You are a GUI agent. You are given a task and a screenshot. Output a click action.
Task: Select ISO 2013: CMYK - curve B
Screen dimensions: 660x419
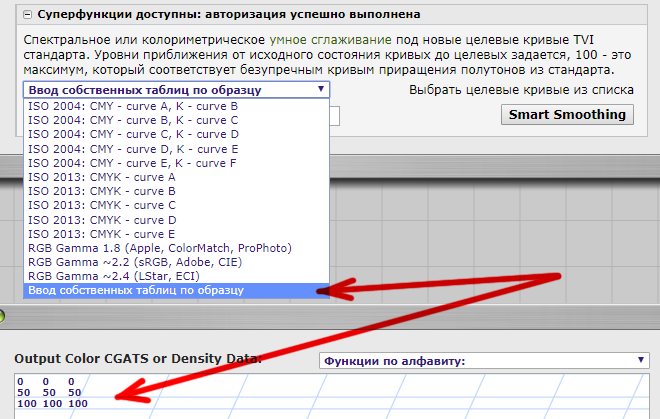pyautogui.click(x=102, y=190)
